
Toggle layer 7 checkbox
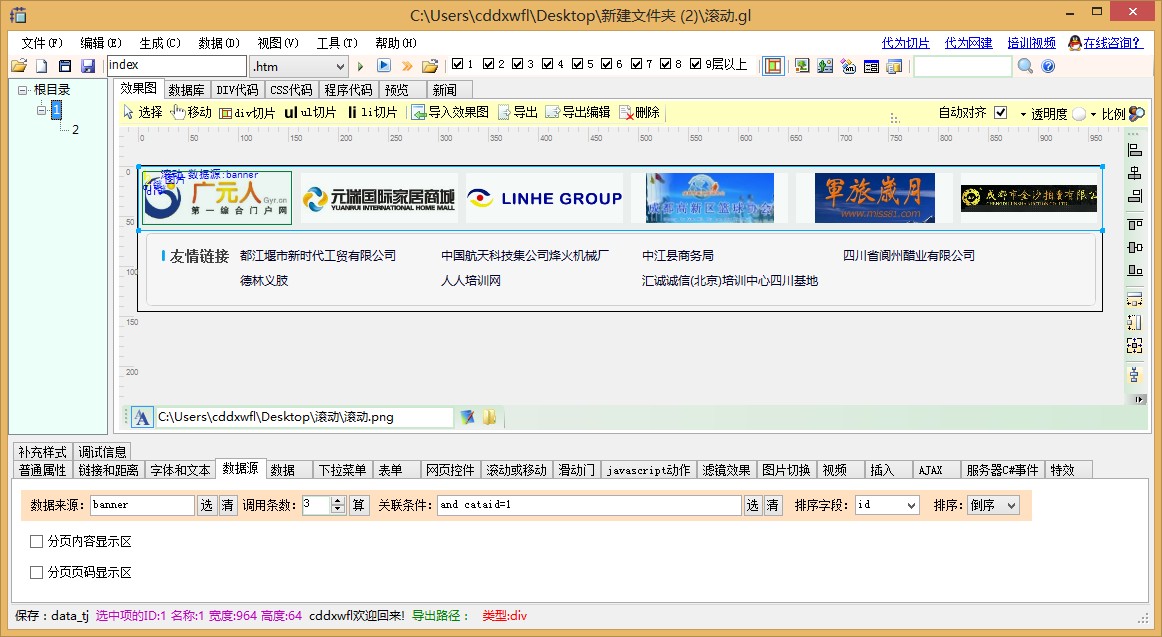[636, 64]
